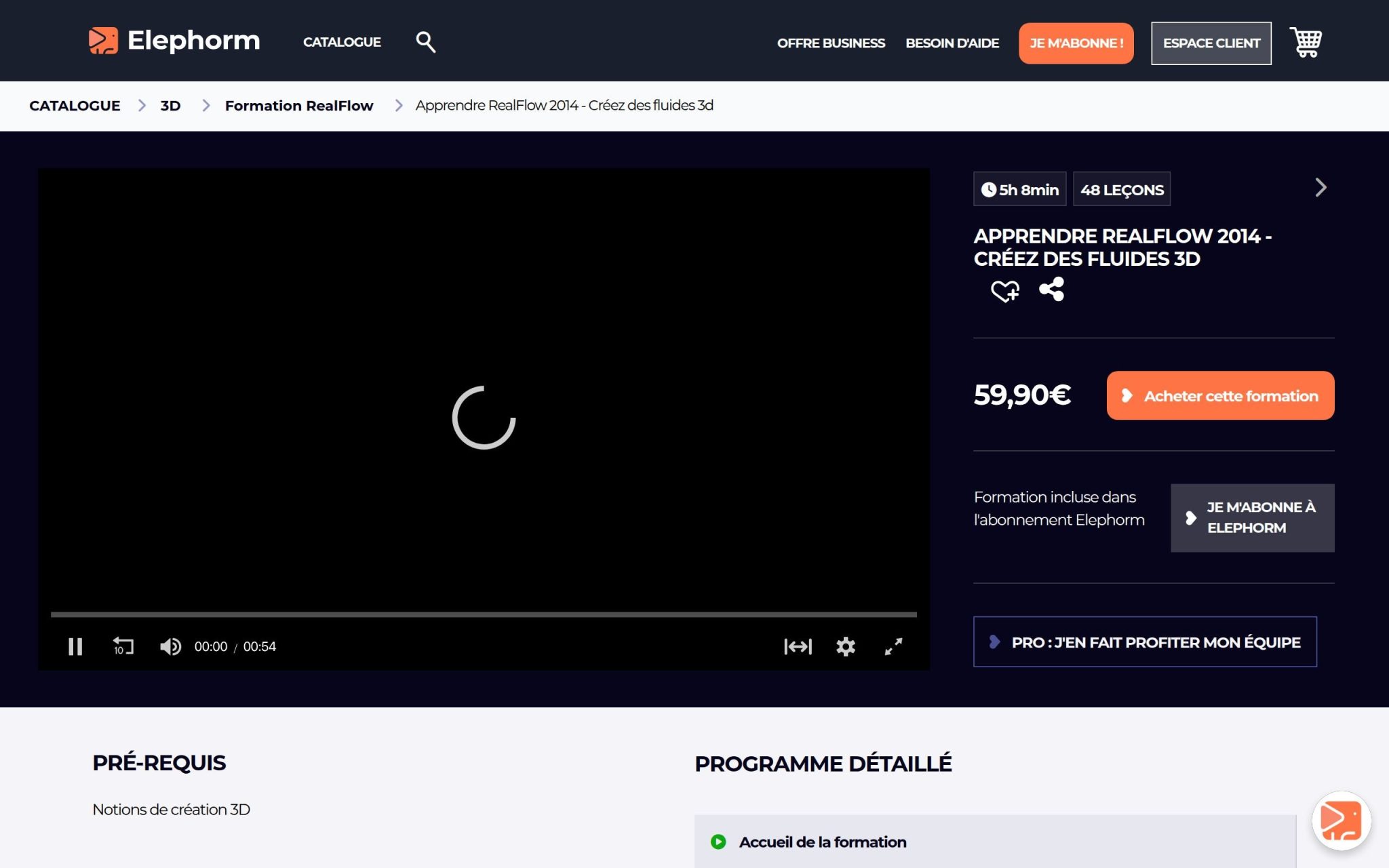Rewind the video ten seconds
Screen dimensions: 1389x868
tap(123, 646)
